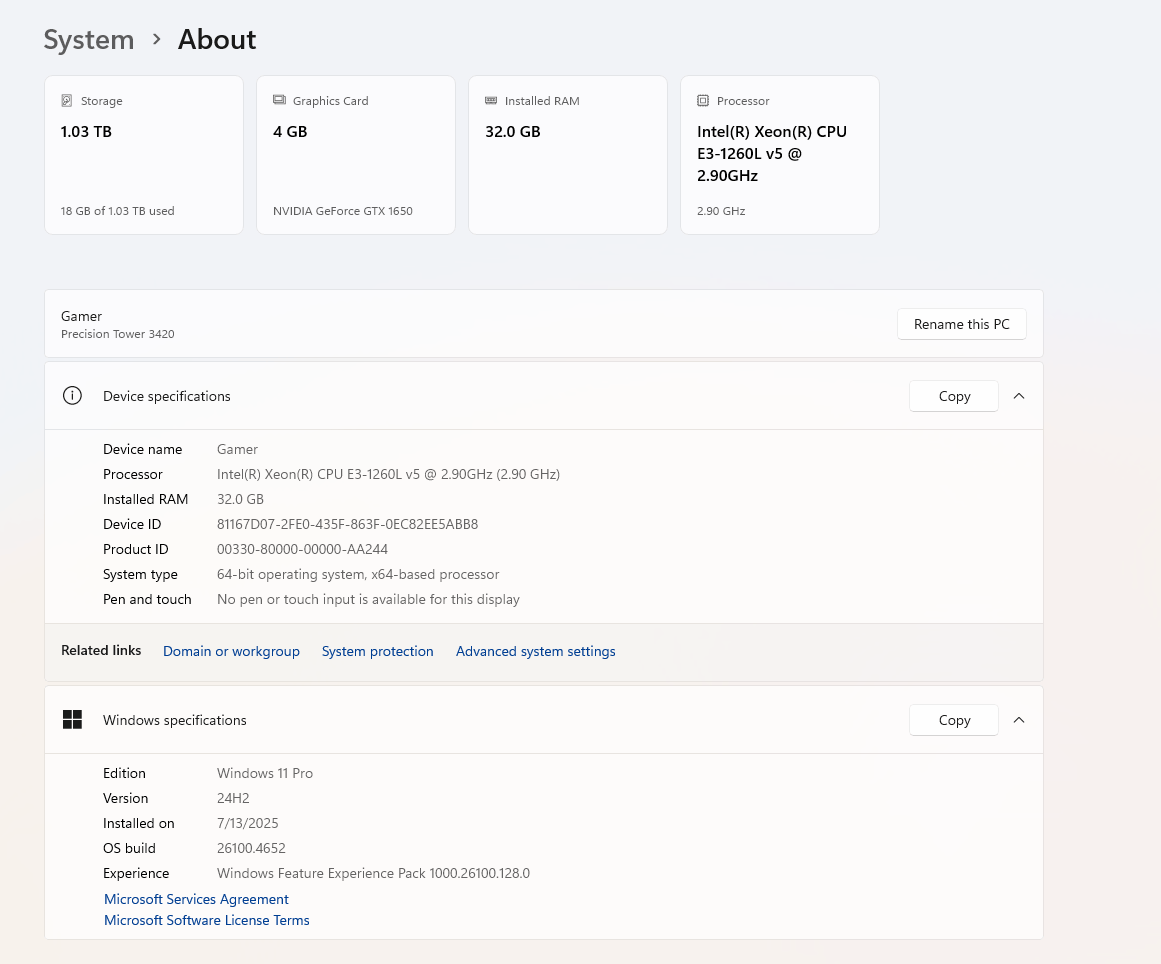Click the Rename this PC button
This screenshot has width=1161, height=964.
tap(961, 324)
